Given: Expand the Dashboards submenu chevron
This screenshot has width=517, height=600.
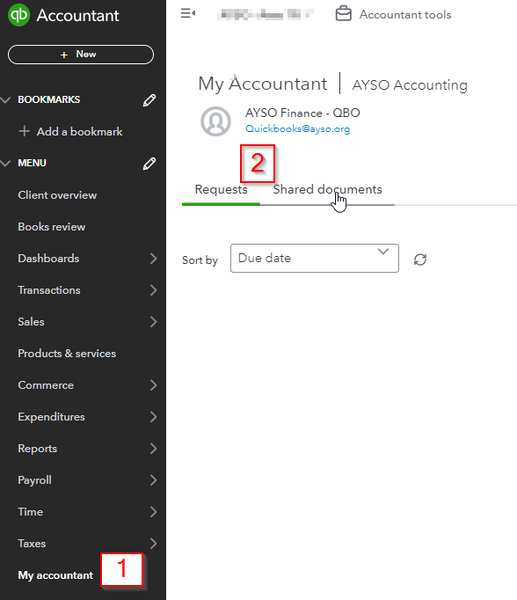Looking at the screenshot, I should coord(153,258).
